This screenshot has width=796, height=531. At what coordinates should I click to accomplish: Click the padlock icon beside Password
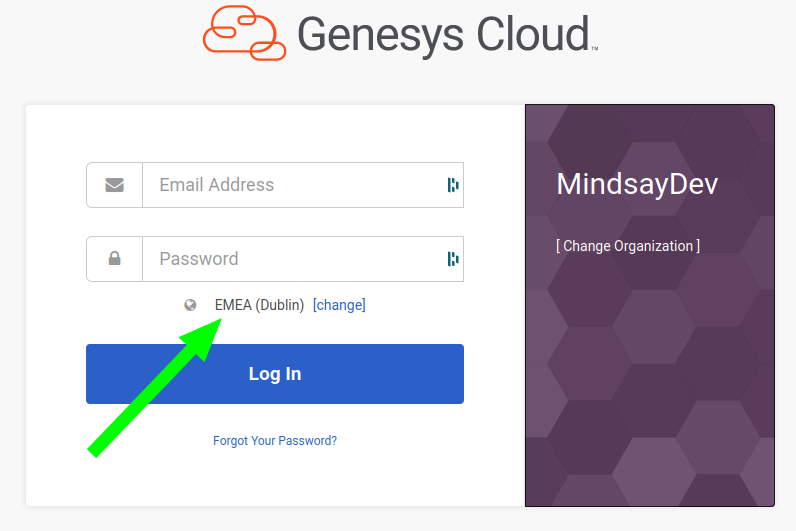[x=115, y=258]
